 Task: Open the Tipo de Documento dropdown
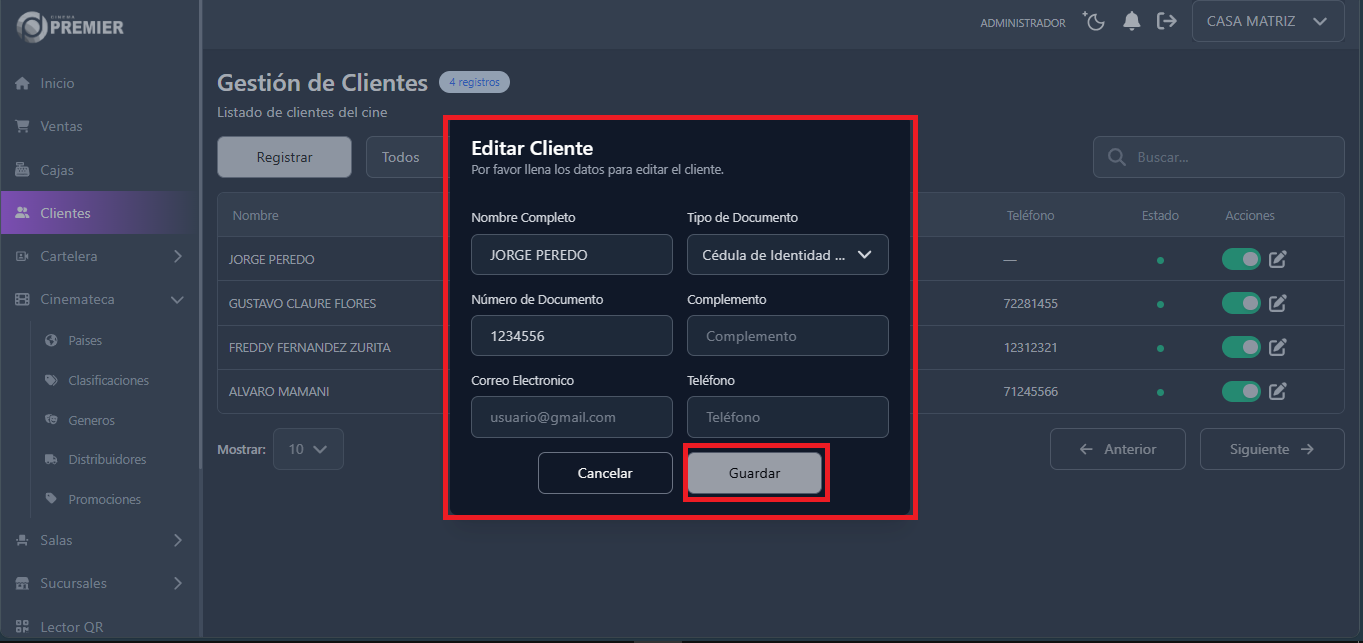(x=787, y=254)
